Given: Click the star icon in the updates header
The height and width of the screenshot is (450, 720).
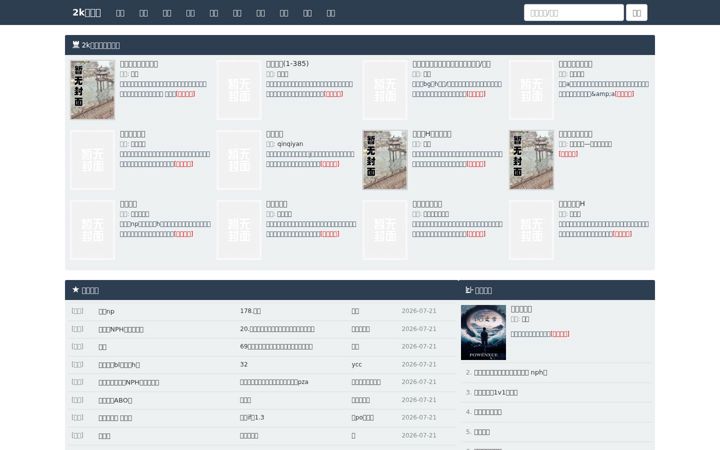Looking at the screenshot, I should (x=76, y=290).
